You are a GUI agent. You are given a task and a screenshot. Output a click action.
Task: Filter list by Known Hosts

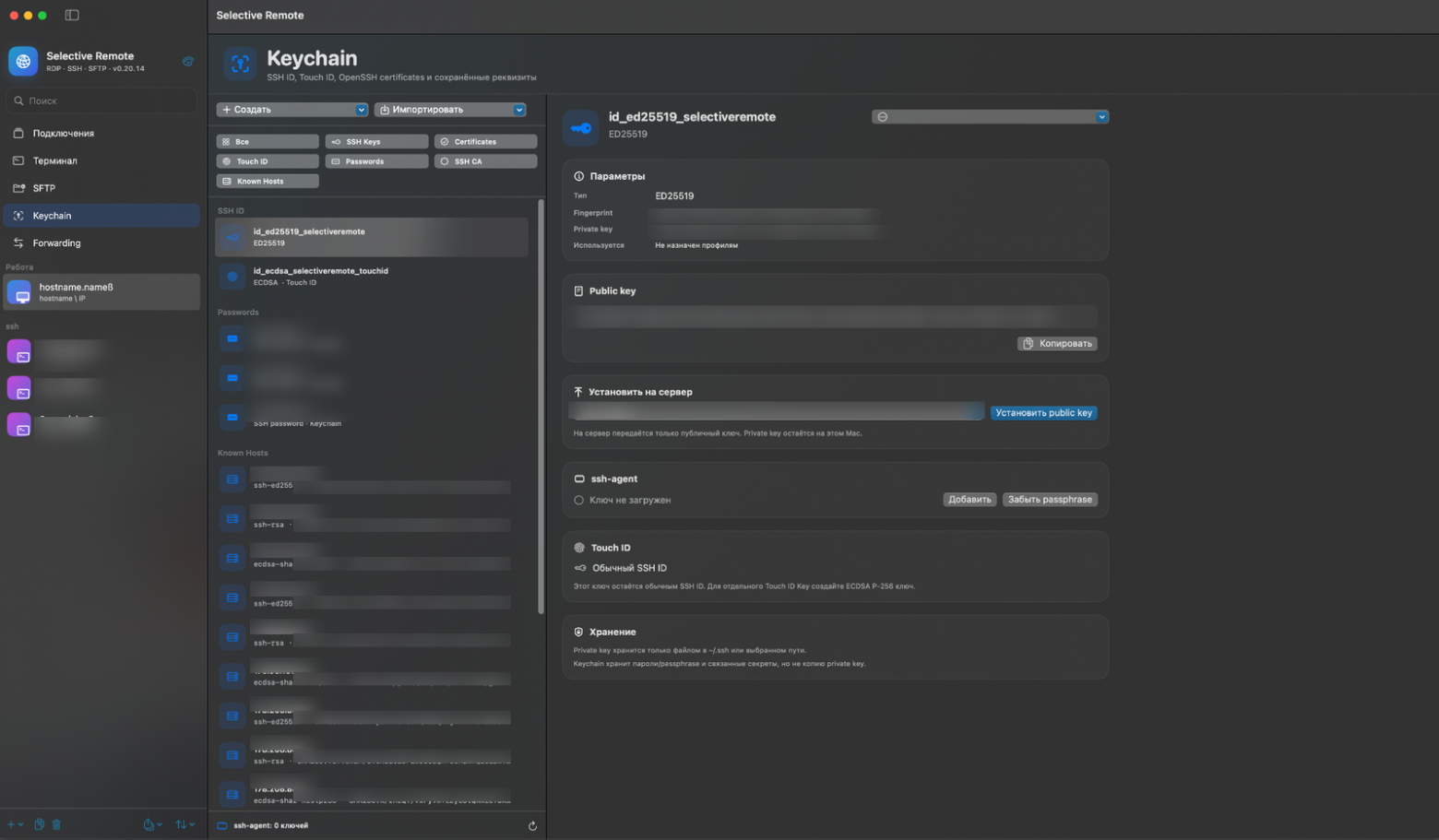(268, 181)
